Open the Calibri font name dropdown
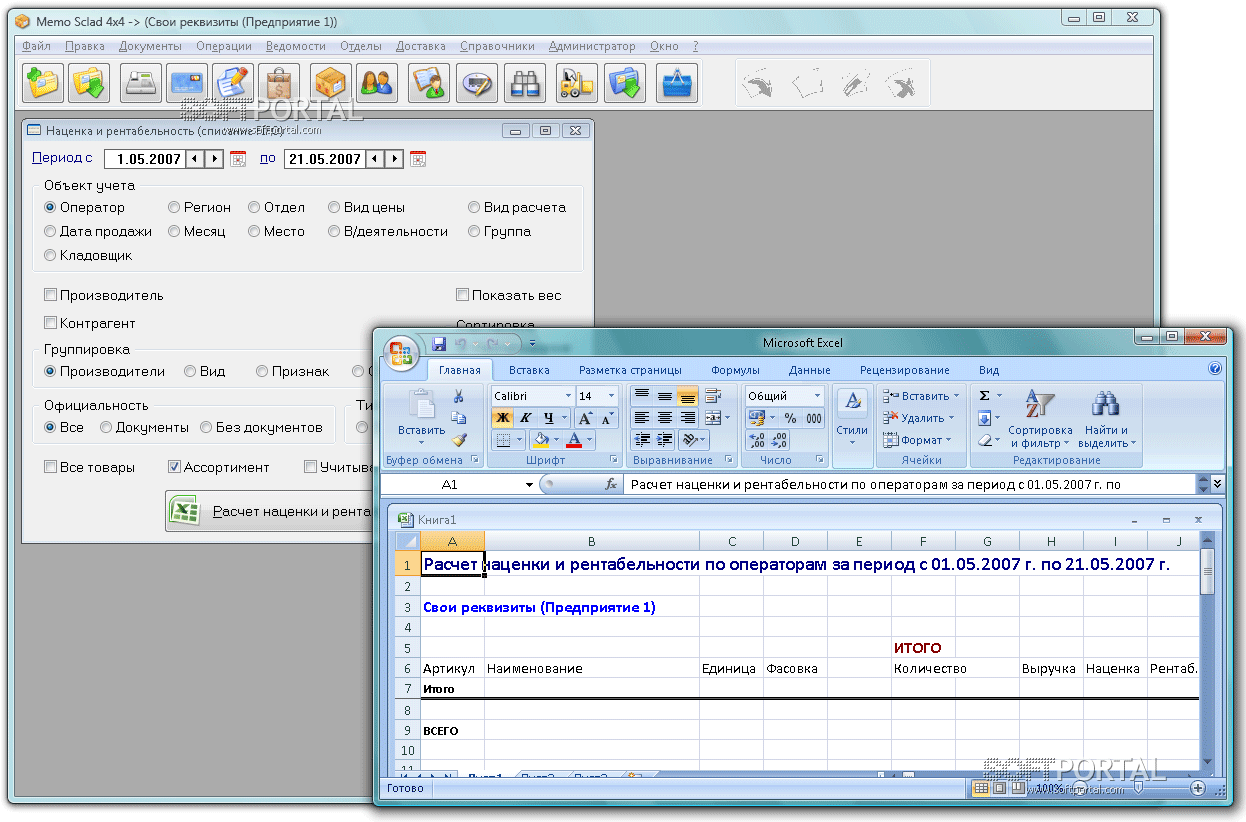 (x=569, y=396)
